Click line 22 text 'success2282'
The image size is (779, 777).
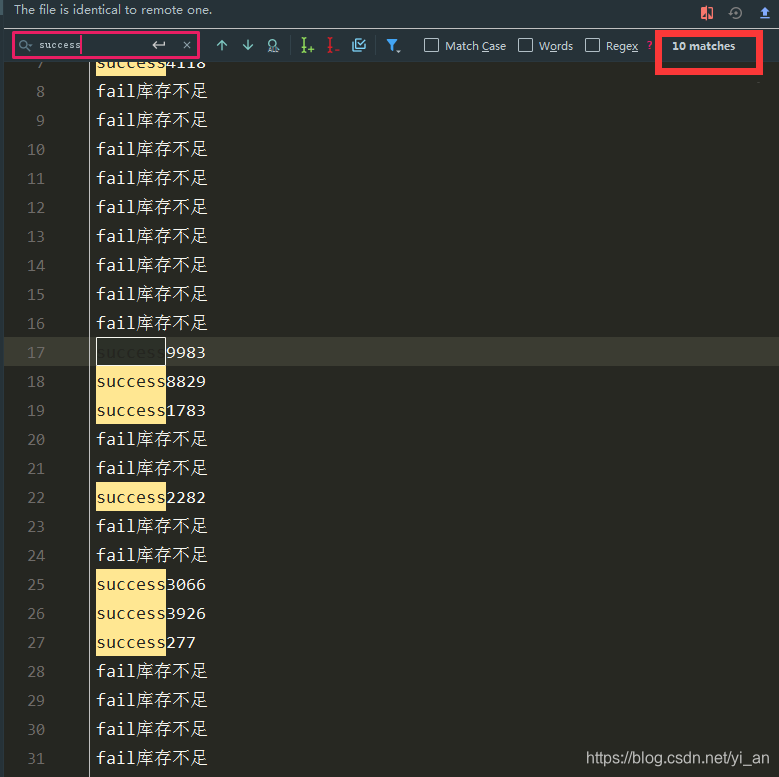151,497
